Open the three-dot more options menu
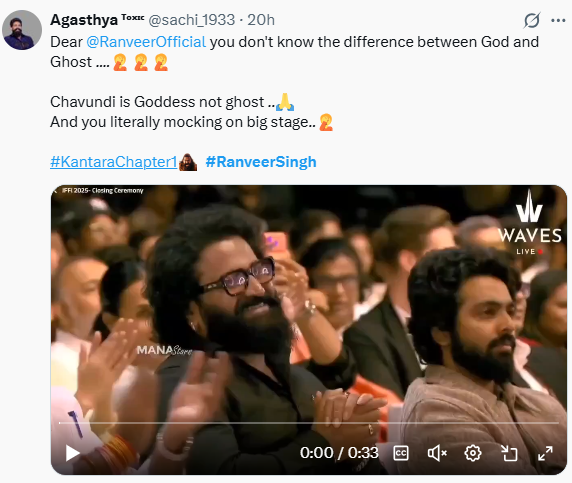Viewport: 572px width, 483px height. tap(558, 20)
